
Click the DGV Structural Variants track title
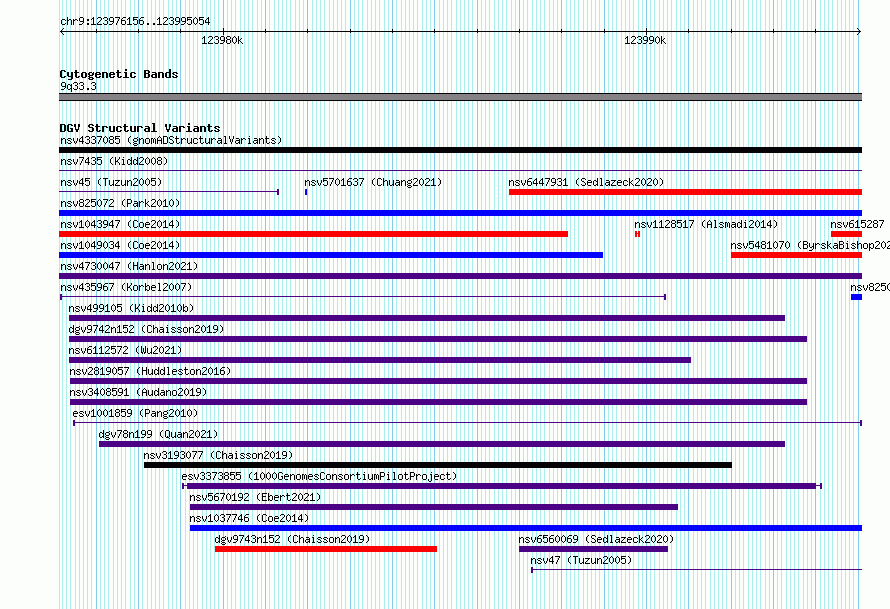(140, 128)
